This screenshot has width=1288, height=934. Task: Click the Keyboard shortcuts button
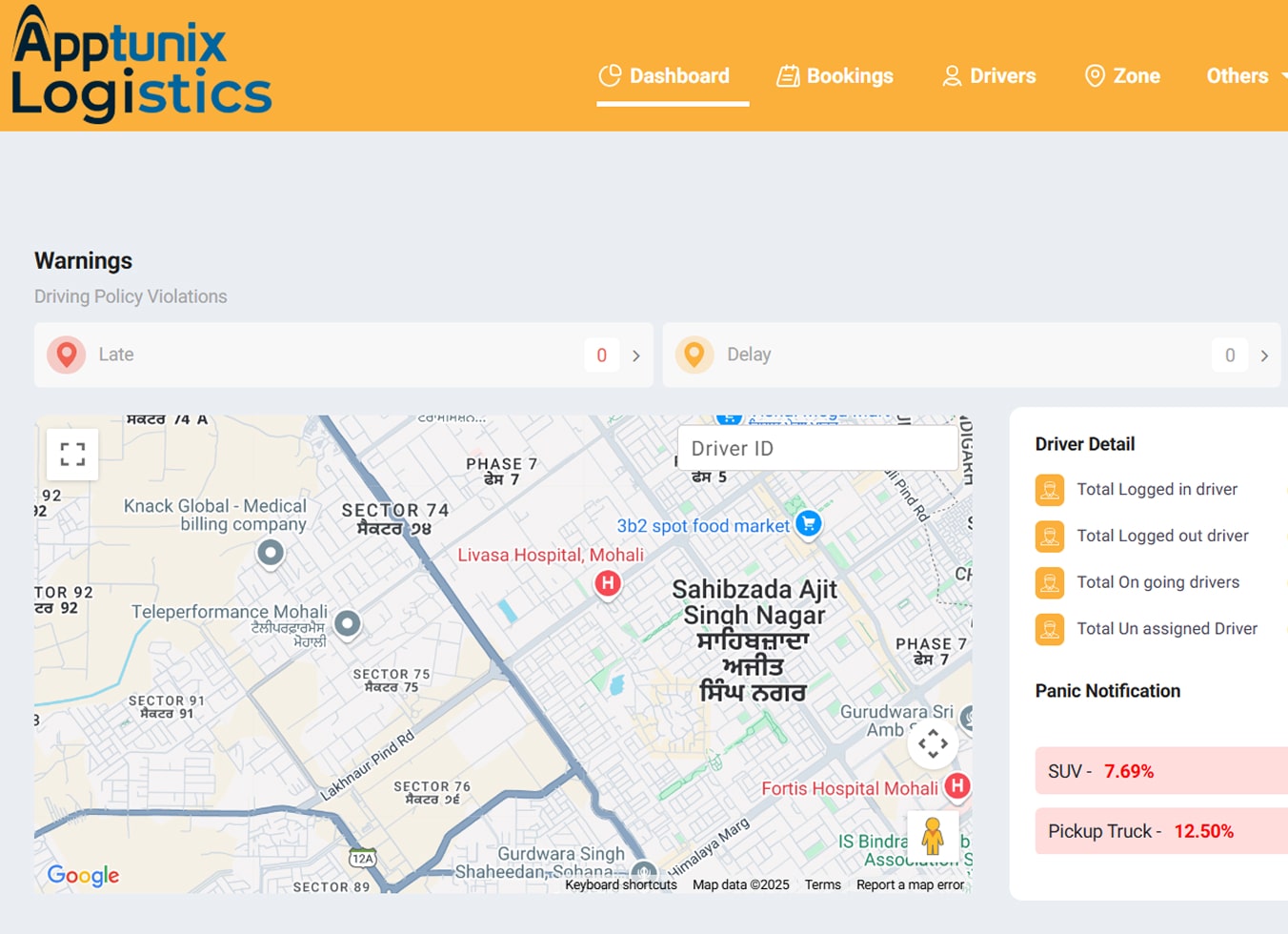click(x=620, y=884)
